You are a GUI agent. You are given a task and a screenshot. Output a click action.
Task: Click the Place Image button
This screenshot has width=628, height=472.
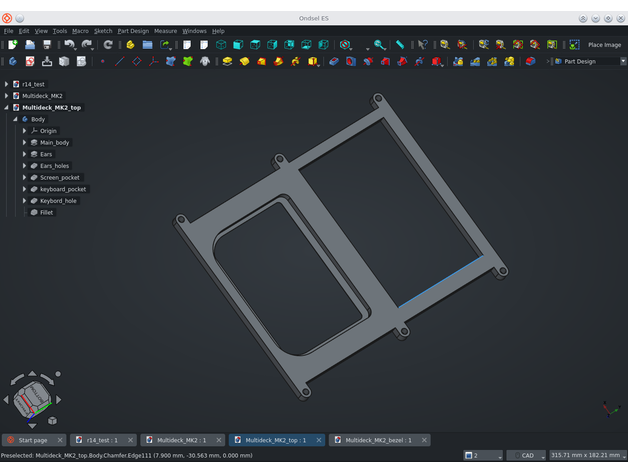coord(603,45)
